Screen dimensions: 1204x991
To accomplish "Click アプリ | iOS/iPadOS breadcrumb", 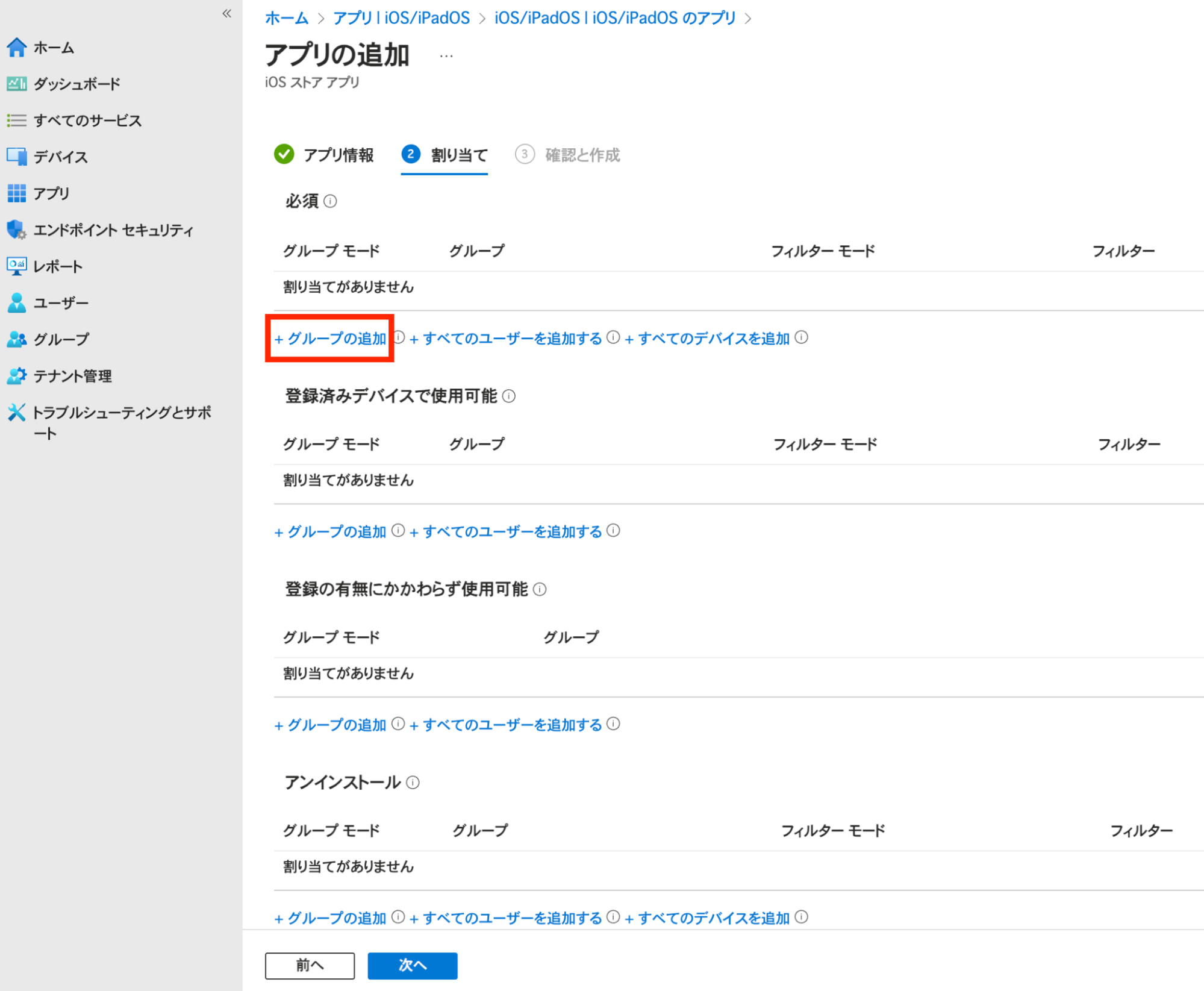I will coord(401,18).
